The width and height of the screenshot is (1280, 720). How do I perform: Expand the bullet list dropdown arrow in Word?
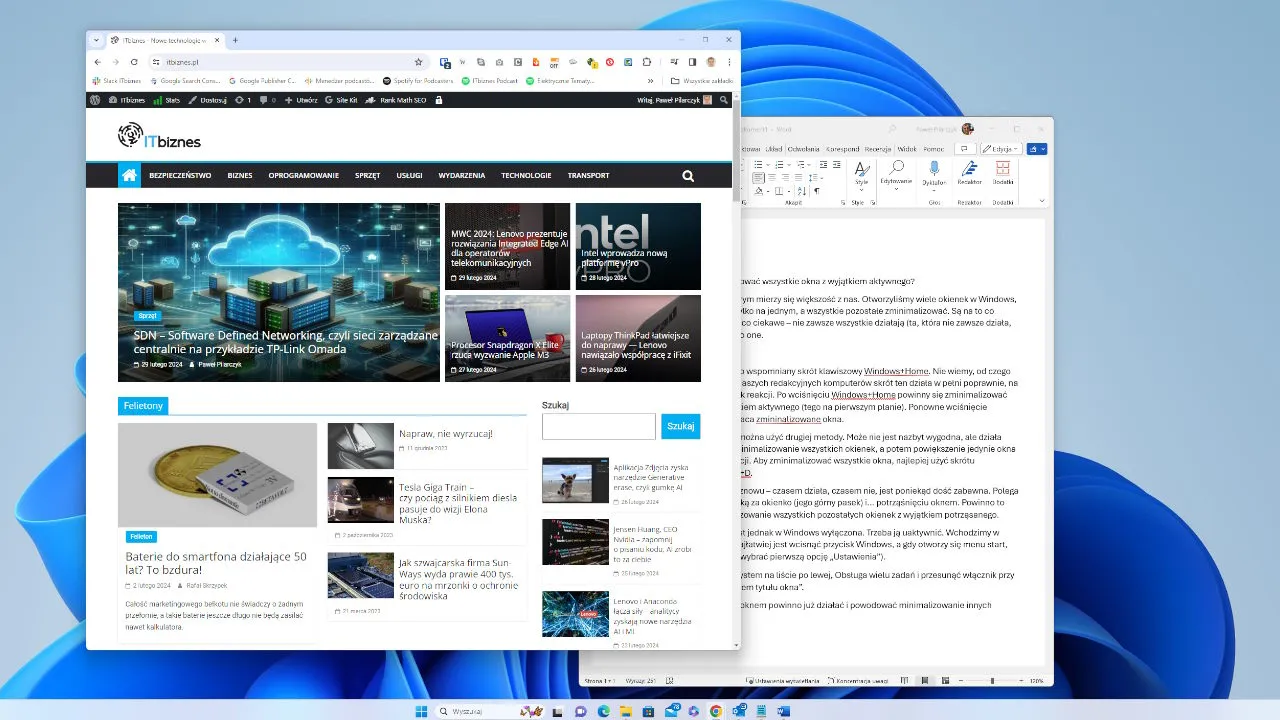(768, 164)
